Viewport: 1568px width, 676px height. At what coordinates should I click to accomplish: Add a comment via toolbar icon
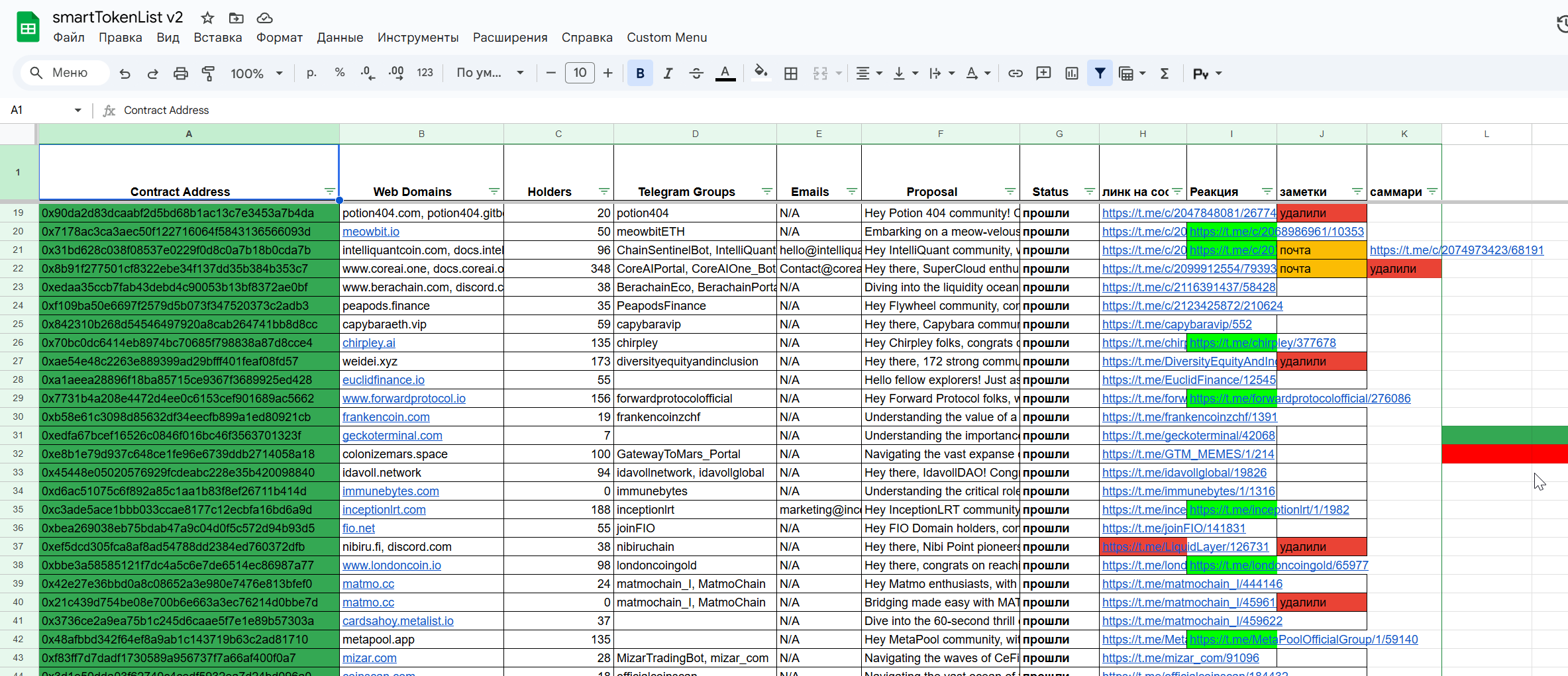(x=1043, y=73)
